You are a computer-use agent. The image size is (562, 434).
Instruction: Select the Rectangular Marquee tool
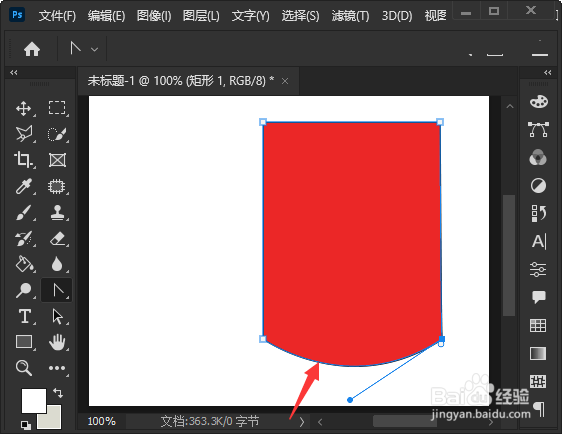click(x=57, y=108)
